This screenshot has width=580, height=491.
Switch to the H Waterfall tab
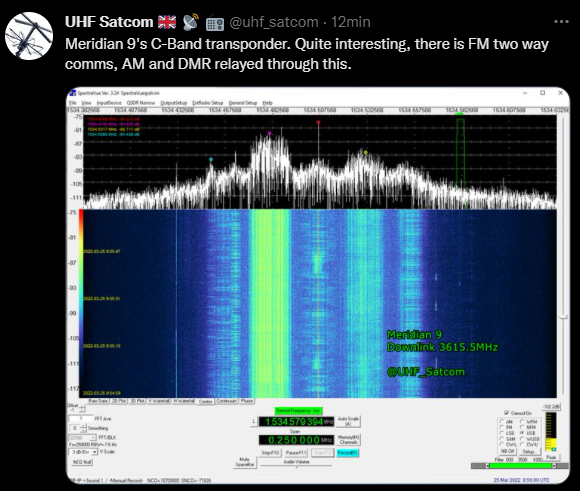point(184,401)
